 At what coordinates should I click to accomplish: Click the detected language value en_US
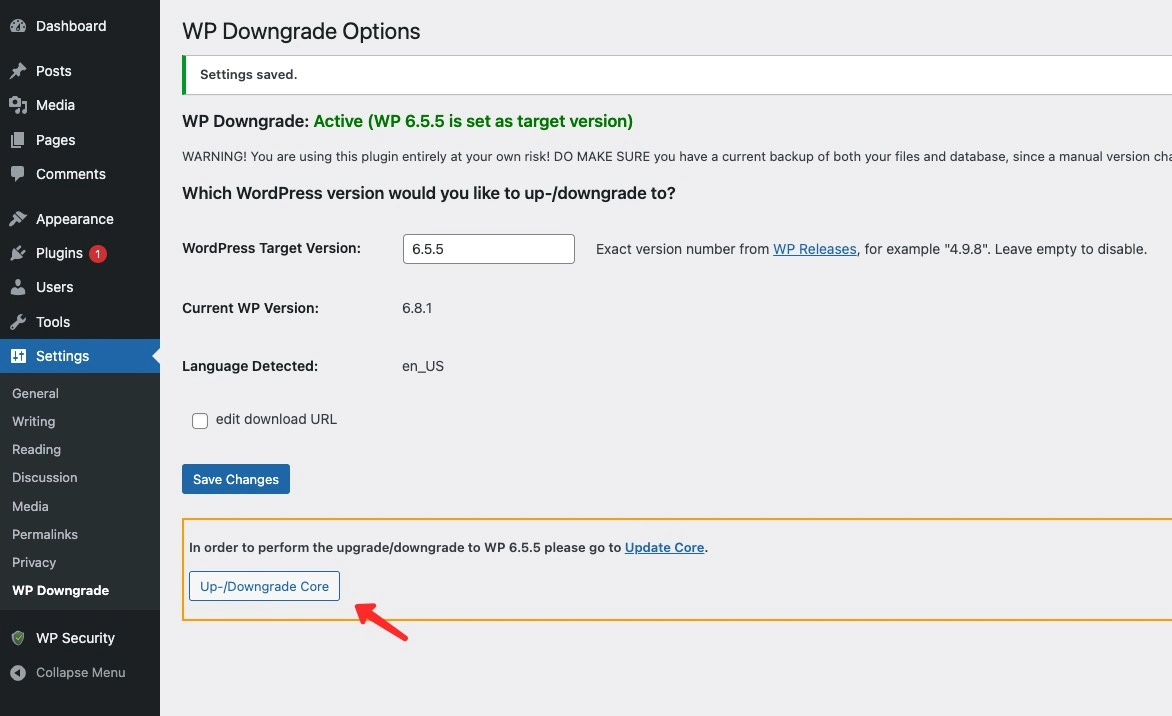coord(423,366)
